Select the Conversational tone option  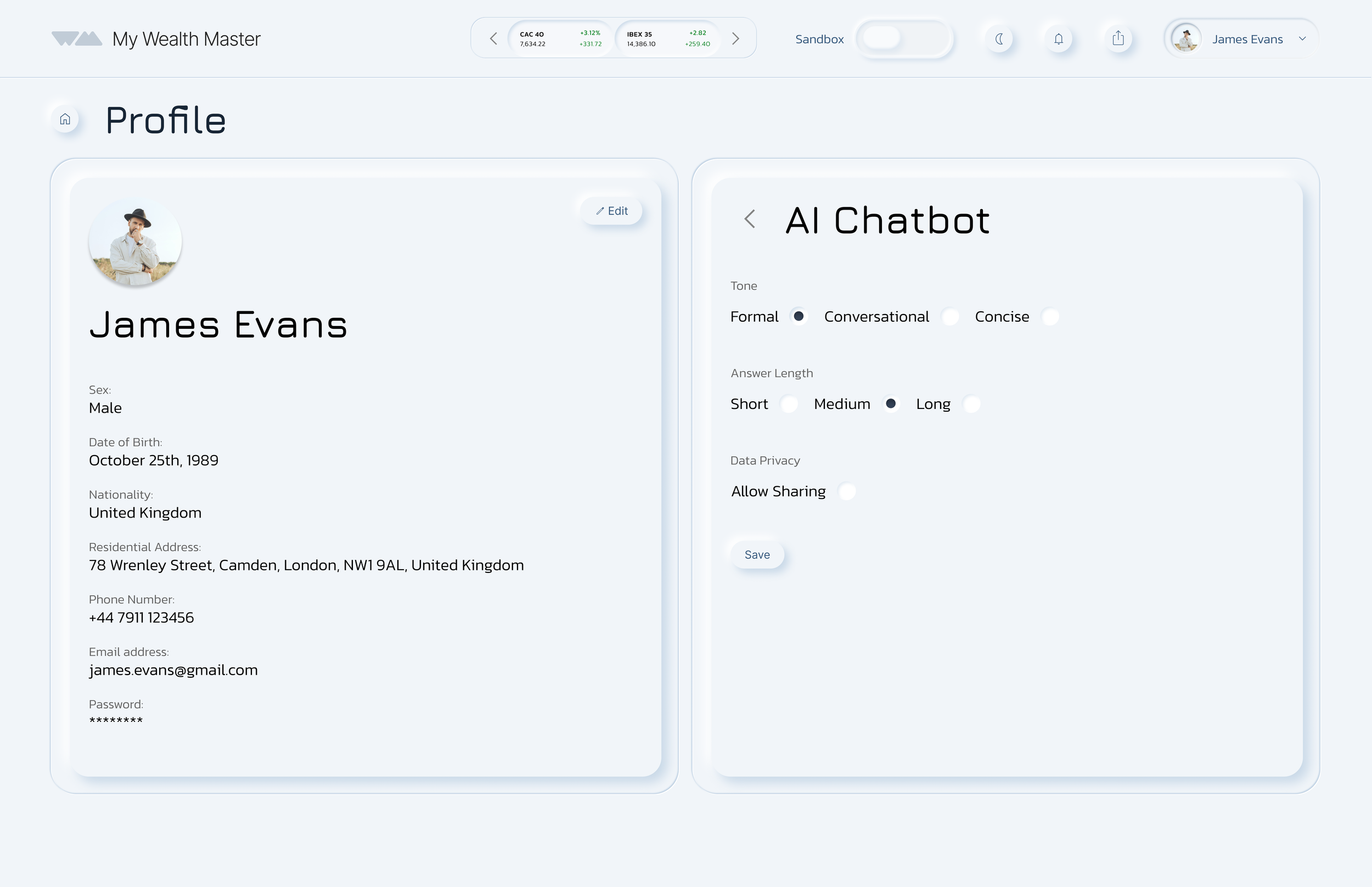pyautogui.click(x=950, y=317)
